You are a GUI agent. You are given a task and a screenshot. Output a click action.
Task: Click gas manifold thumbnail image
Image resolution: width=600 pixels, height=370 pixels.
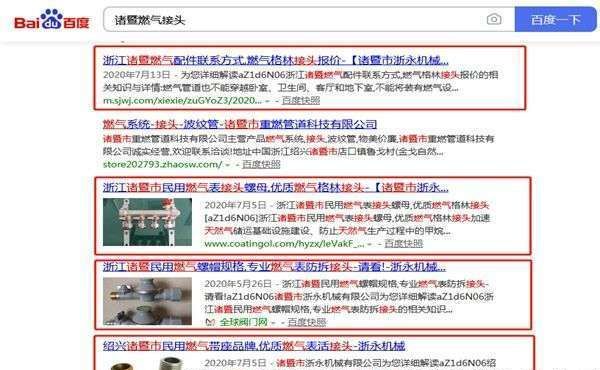tap(147, 222)
